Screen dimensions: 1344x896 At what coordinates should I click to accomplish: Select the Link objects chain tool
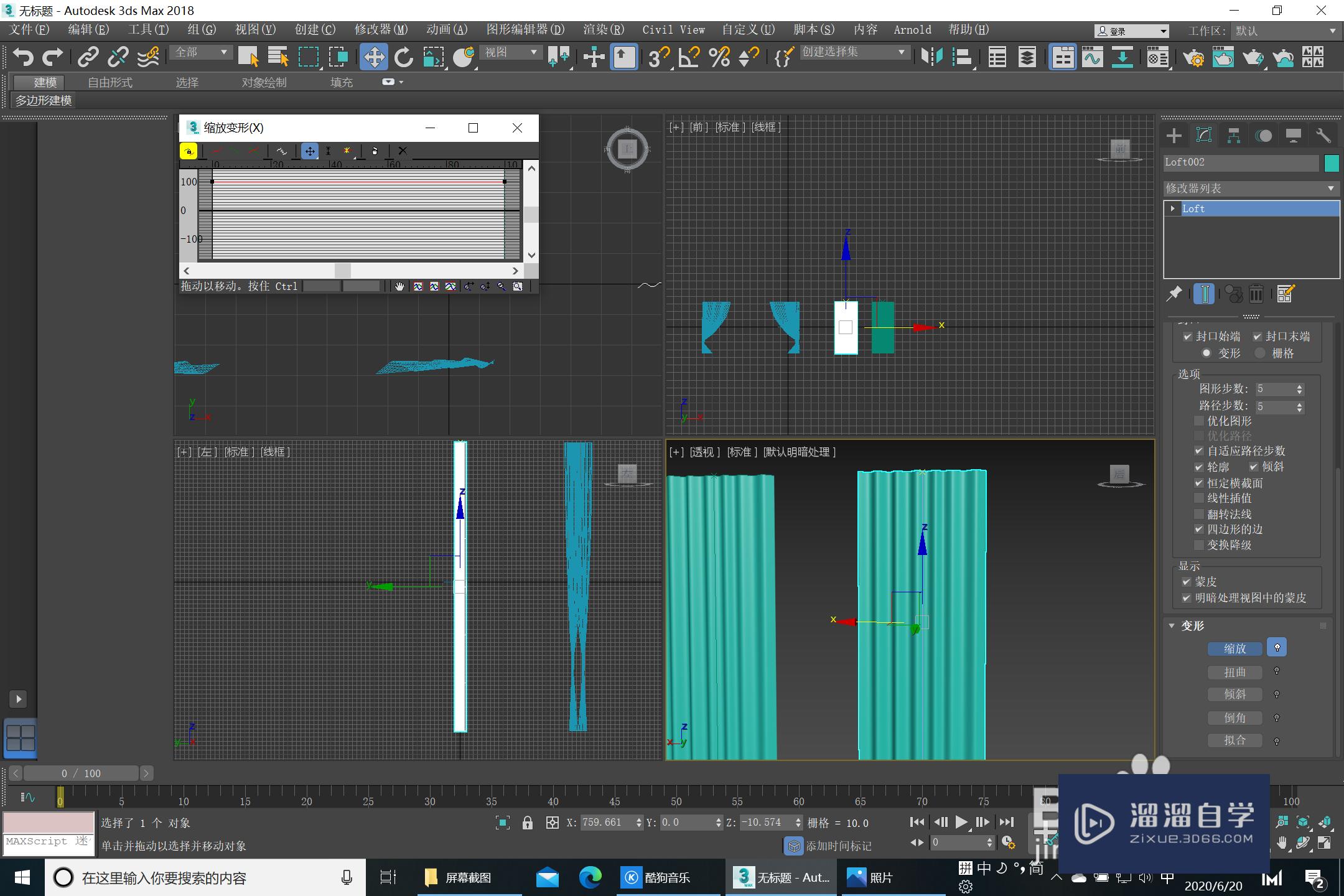[88, 57]
